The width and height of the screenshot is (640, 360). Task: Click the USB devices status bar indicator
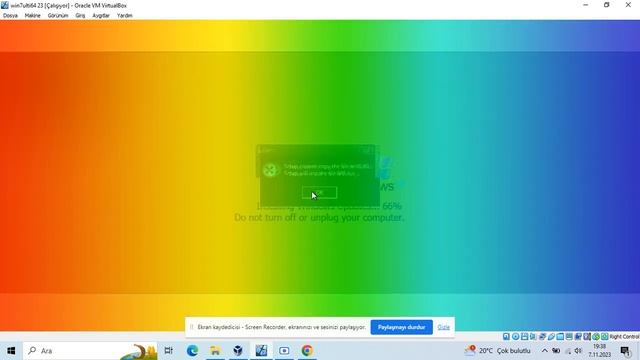pos(551,337)
